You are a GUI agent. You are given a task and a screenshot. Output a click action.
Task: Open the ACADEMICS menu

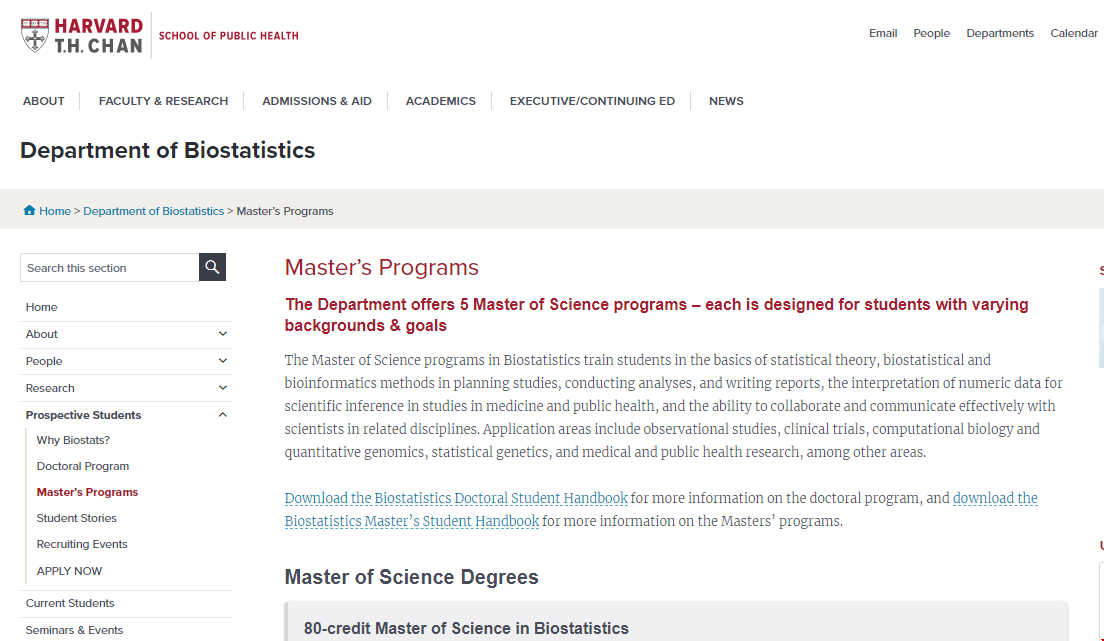tap(440, 100)
